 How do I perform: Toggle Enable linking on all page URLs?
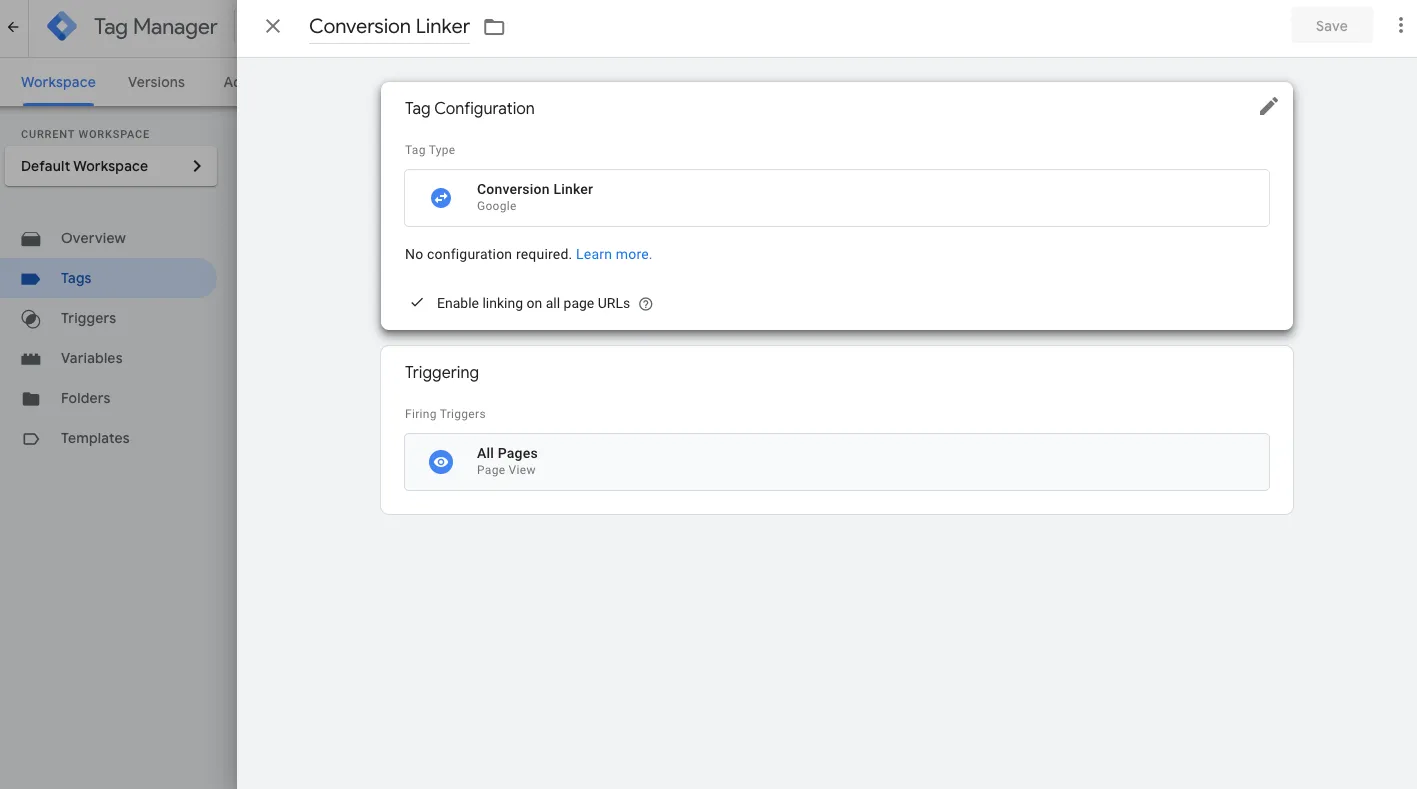coord(416,302)
